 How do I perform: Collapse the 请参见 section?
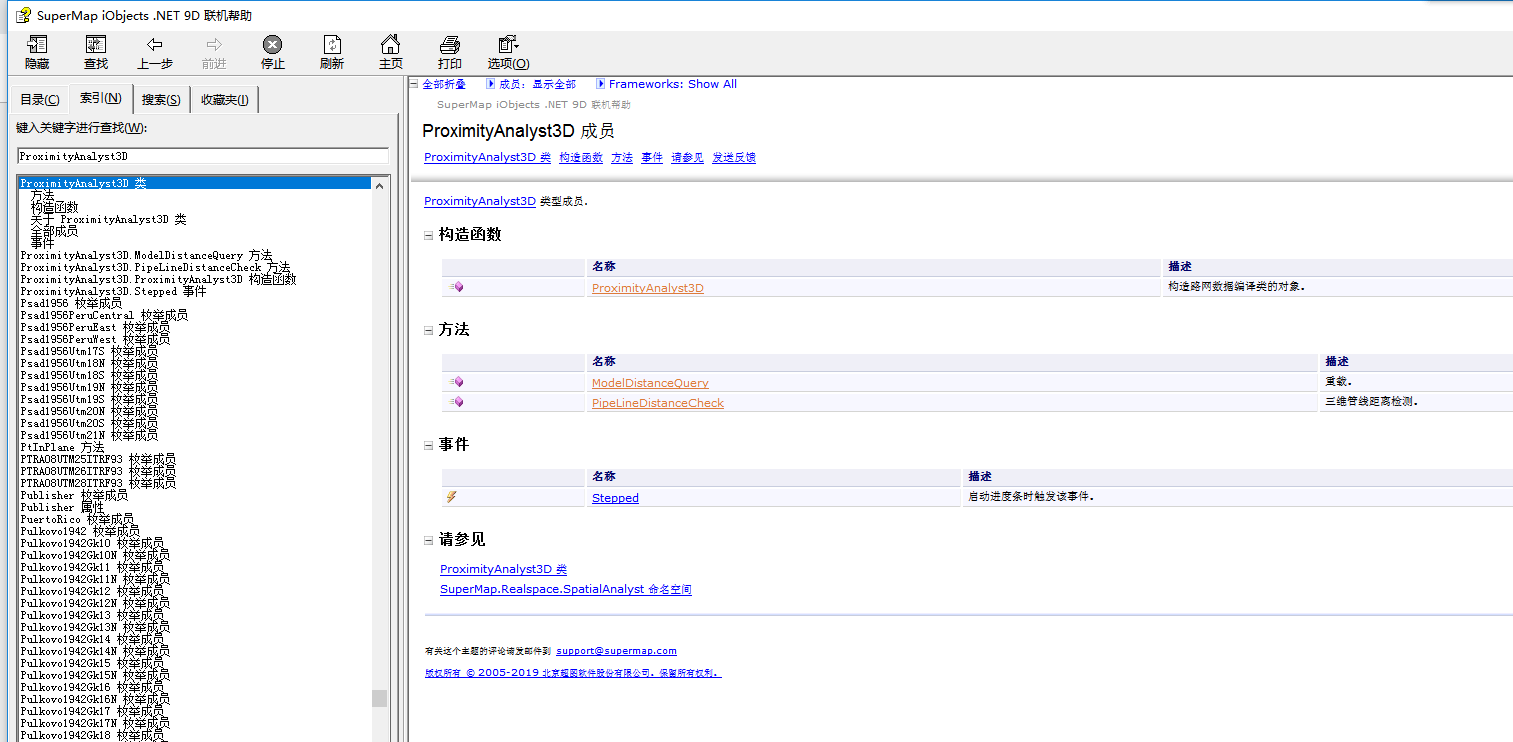pos(429,540)
